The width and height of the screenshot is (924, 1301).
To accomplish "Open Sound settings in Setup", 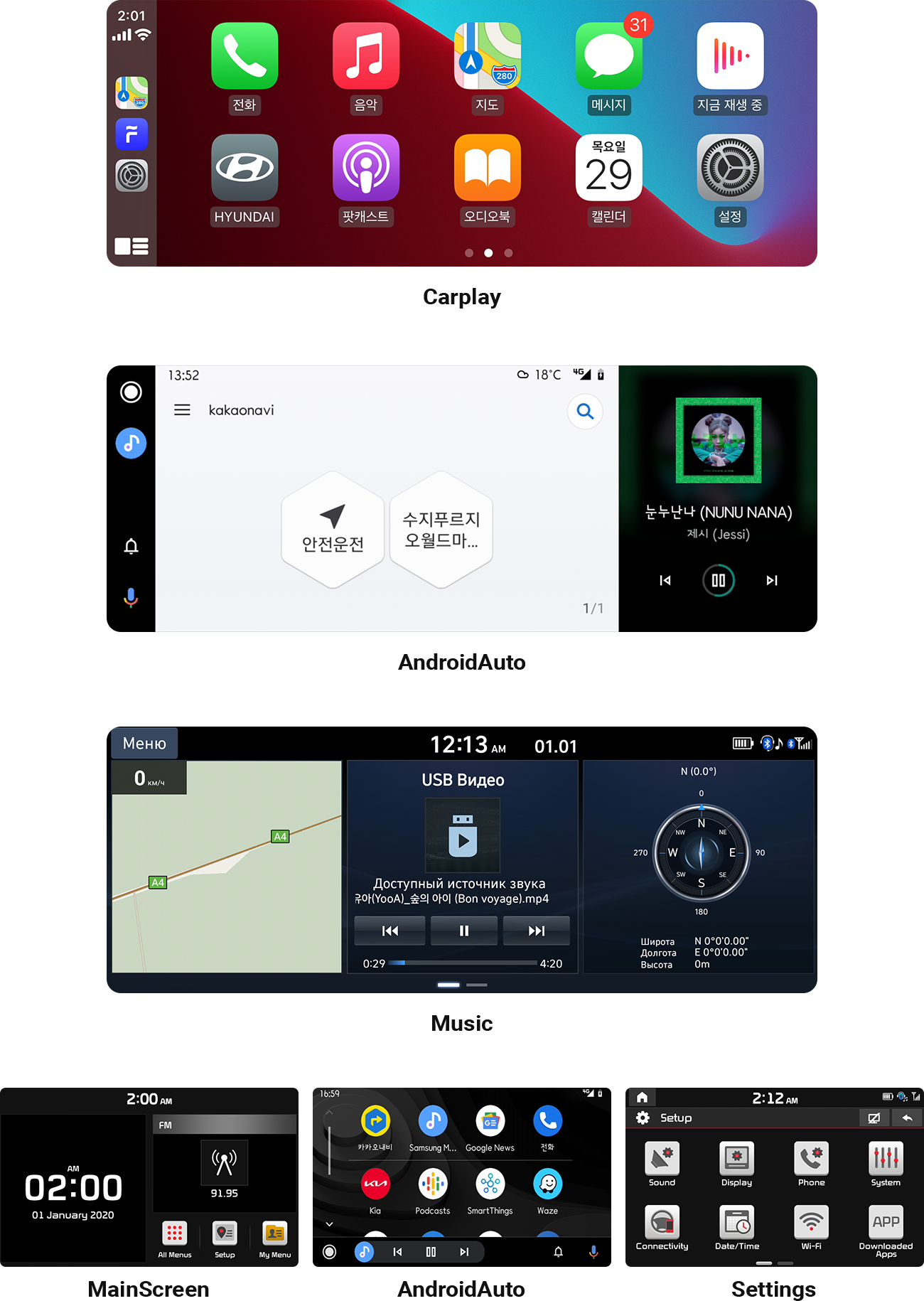I will coord(662,1159).
